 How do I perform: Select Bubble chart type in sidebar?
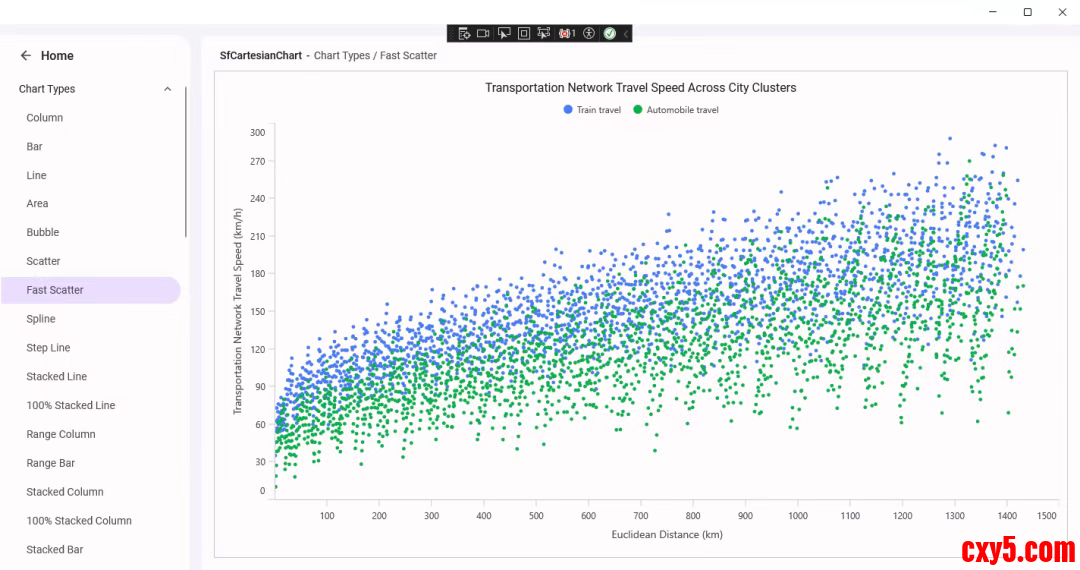pyautogui.click(x=43, y=232)
